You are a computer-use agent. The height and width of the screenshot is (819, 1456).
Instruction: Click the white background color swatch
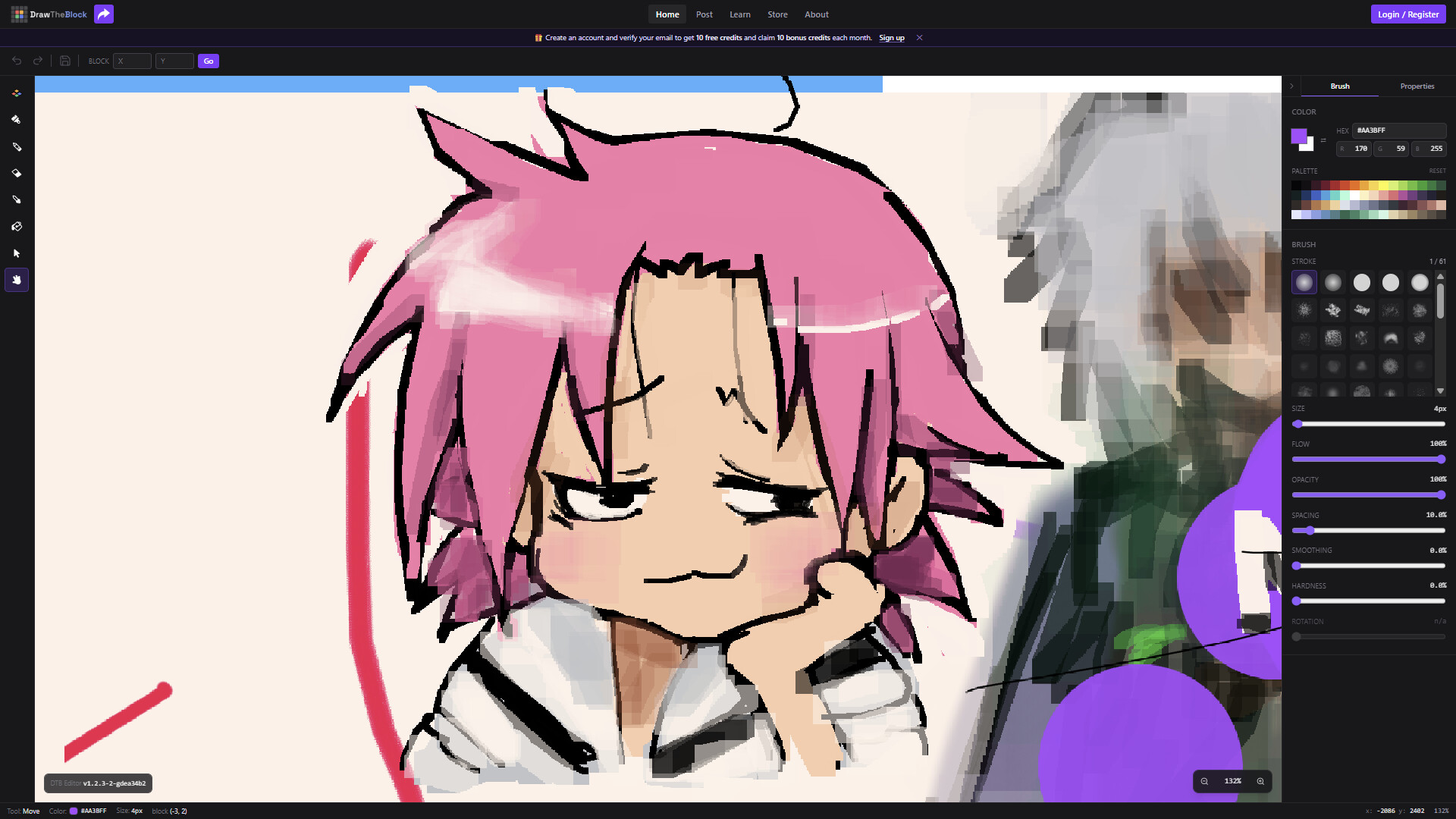[1310, 146]
